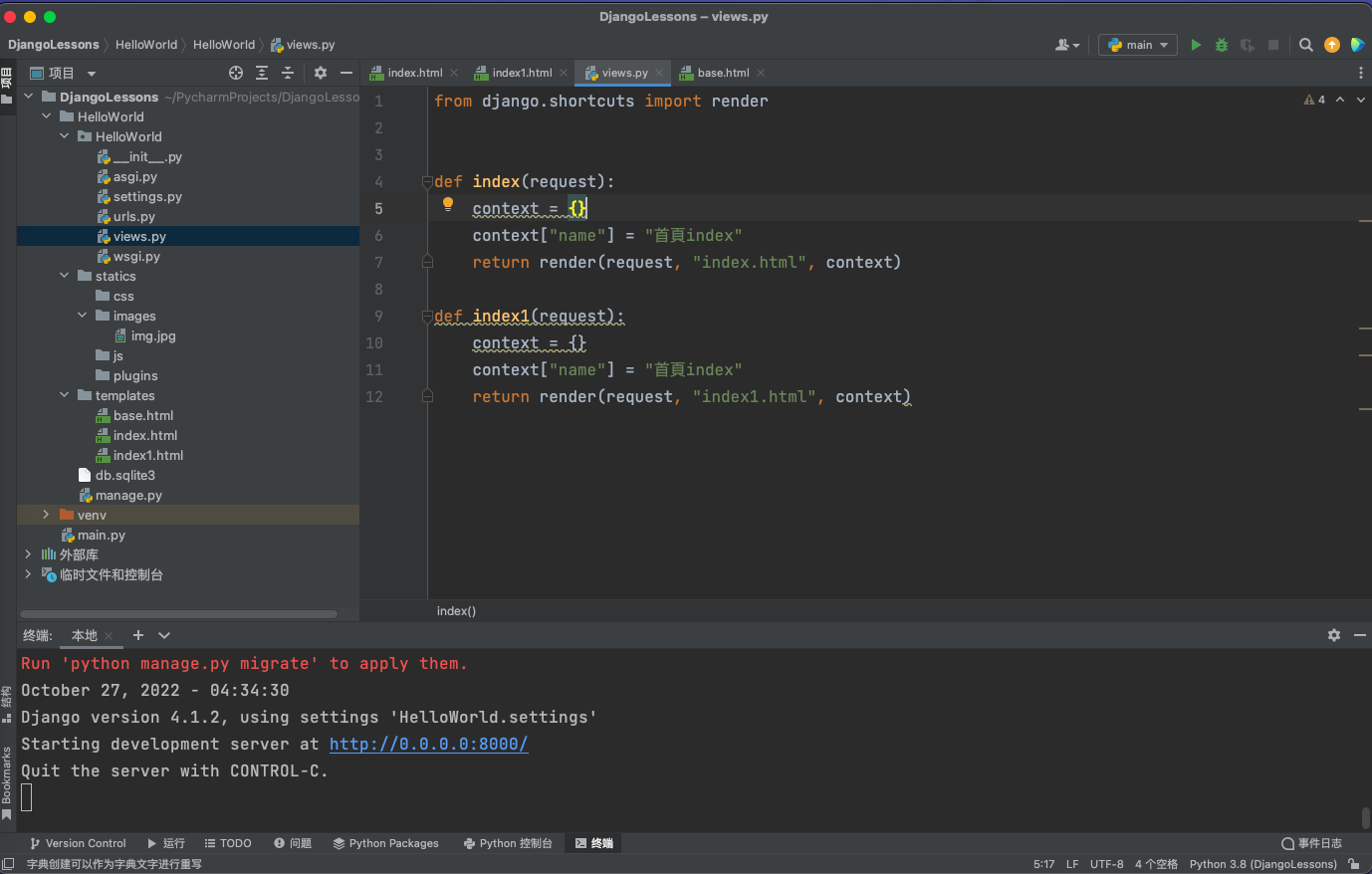The image size is (1372, 874).
Task: Add a new terminal session tab
Action: tap(138, 635)
